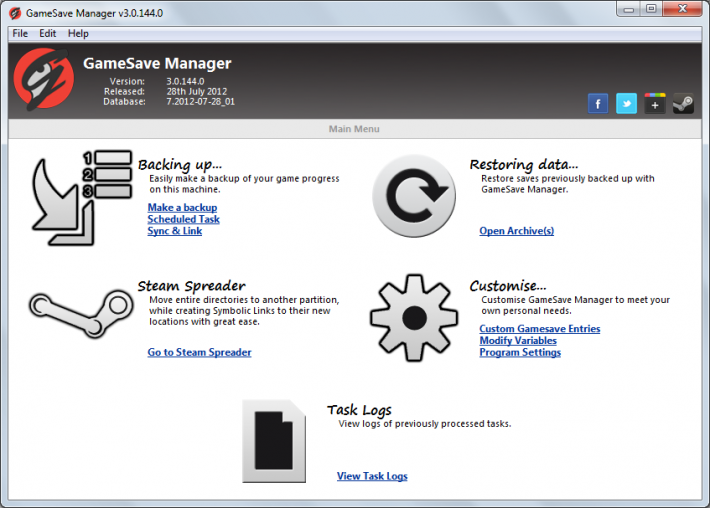Click Open Archive(s) link
This screenshot has height=508, width=710.
[x=517, y=231]
